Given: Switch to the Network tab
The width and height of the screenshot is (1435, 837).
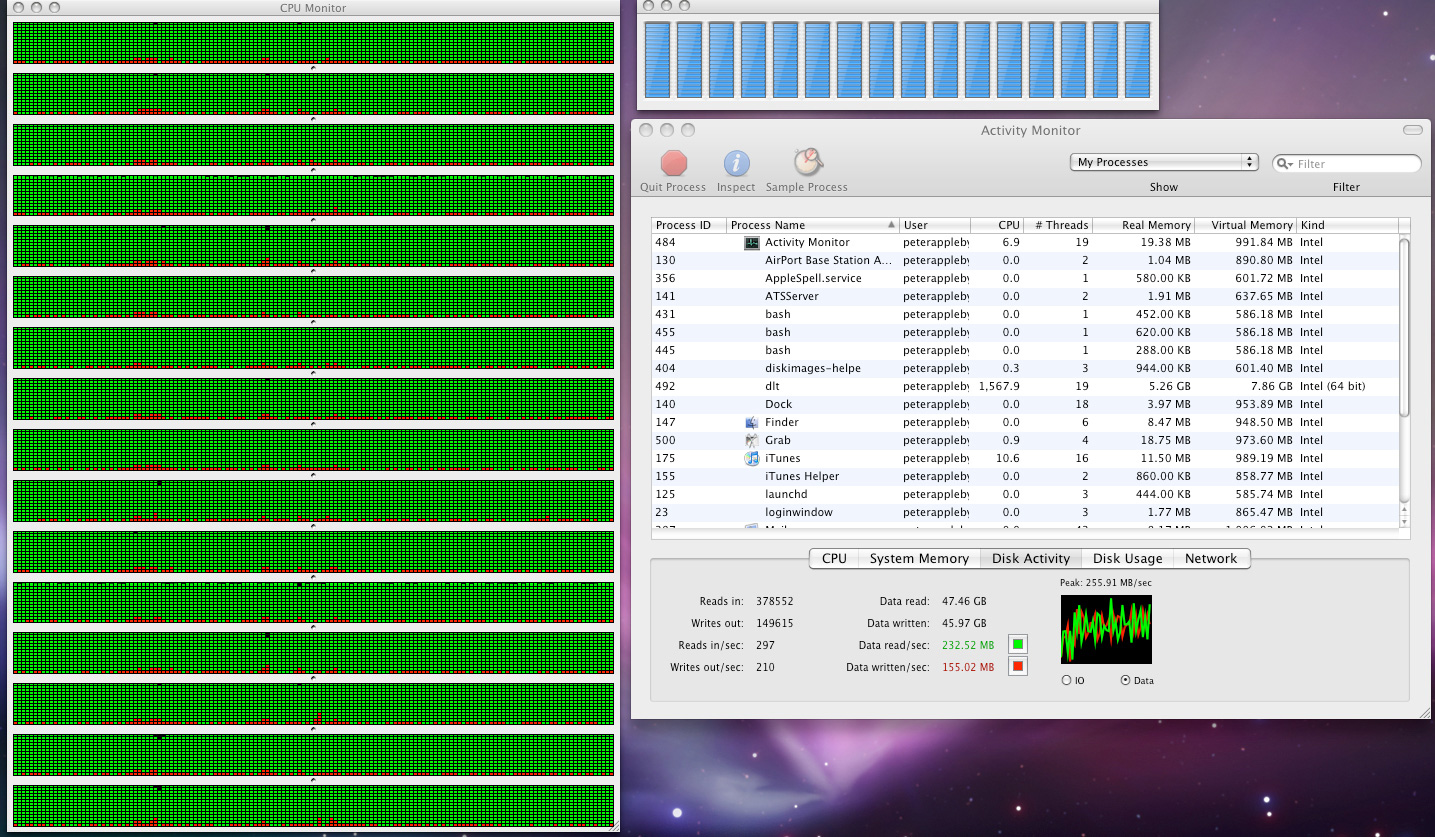Looking at the screenshot, I should pyautogui.click(x=1211, y=559).
